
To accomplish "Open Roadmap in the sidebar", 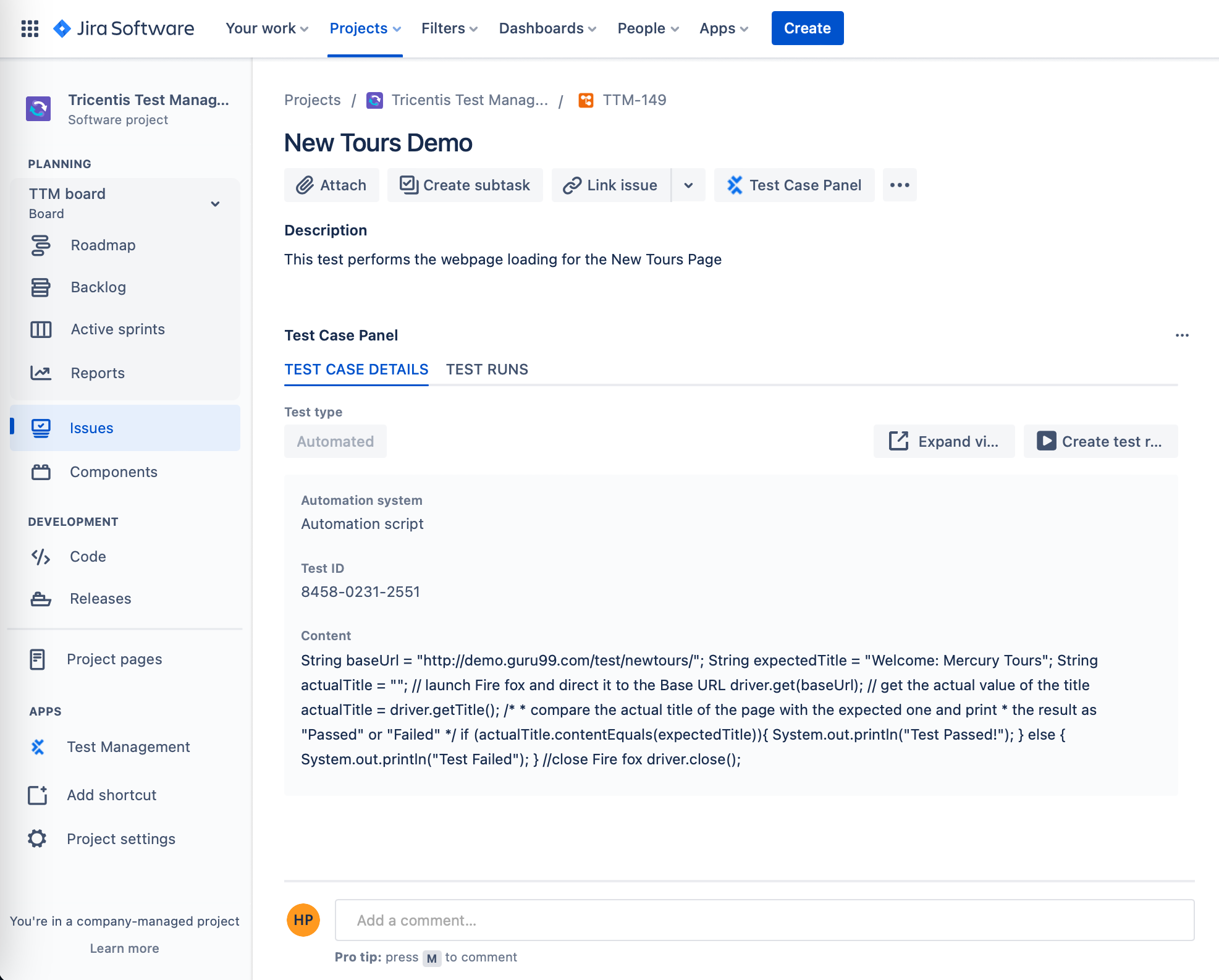I will click(x=125, y=245).
